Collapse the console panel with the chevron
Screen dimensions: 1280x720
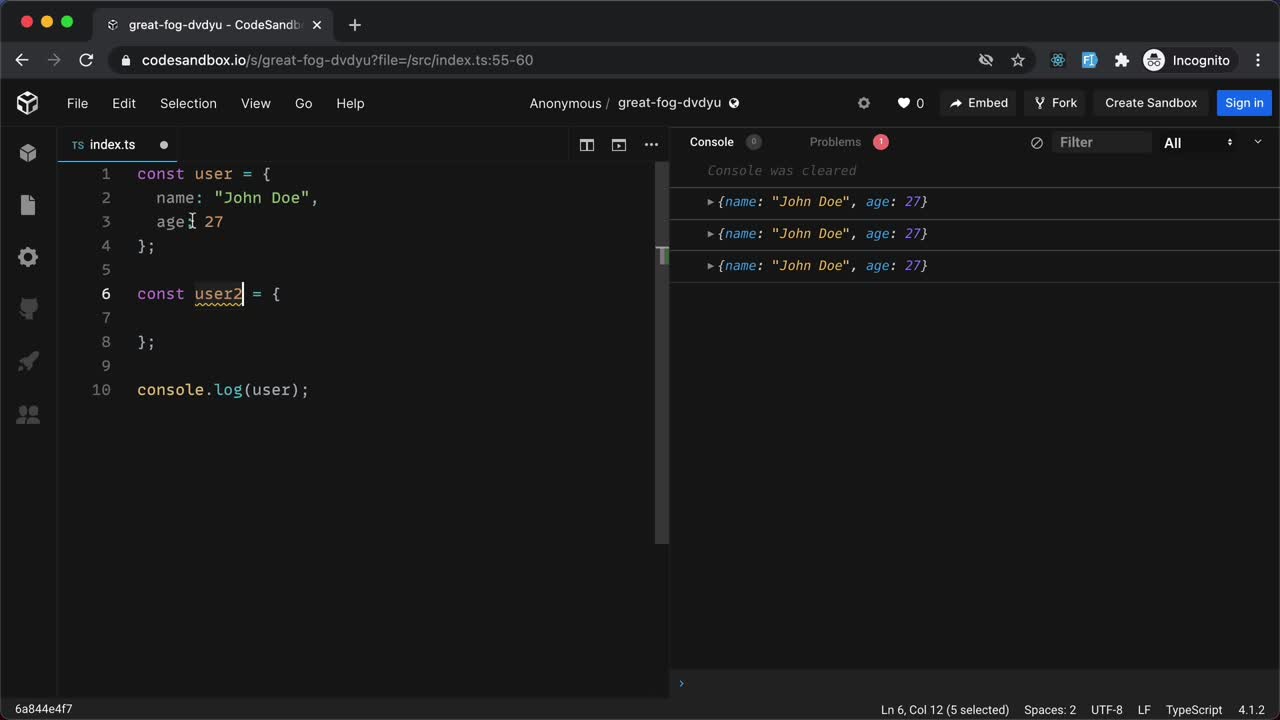(1257, 142)
